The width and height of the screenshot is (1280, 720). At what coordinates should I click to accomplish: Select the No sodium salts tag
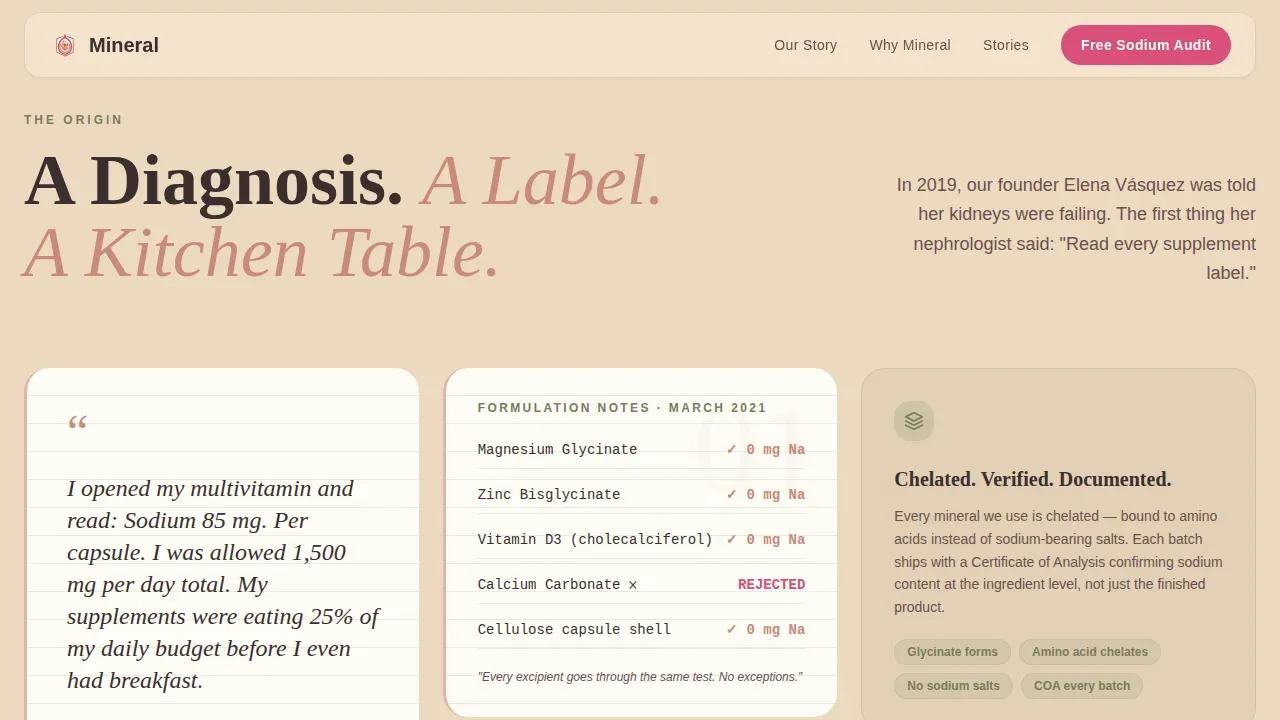[x=953, y=686]
